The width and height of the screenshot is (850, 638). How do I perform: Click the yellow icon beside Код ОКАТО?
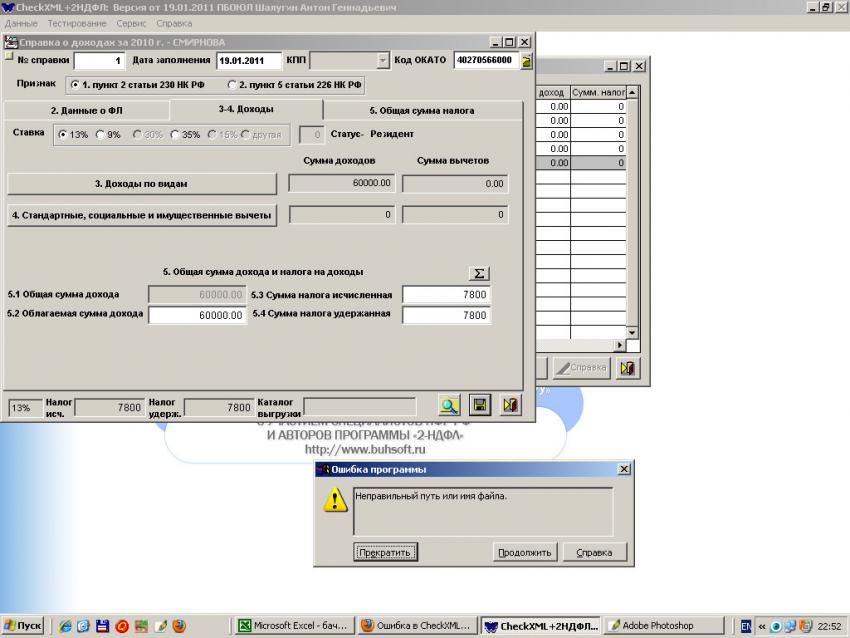click(526, 60)
